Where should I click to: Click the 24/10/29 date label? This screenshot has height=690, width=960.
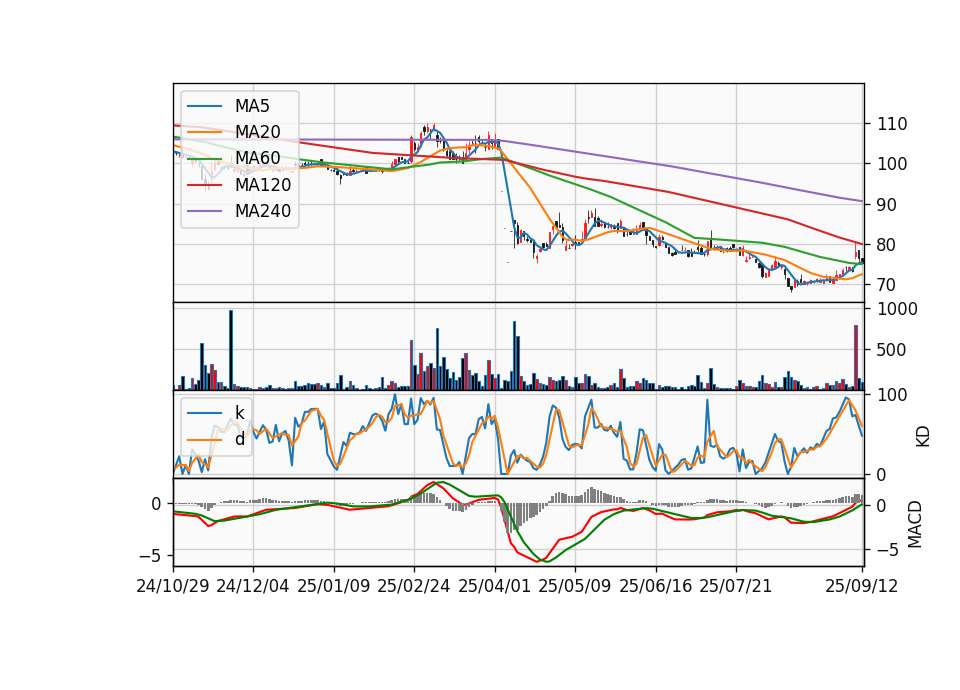tap(173, 586)
